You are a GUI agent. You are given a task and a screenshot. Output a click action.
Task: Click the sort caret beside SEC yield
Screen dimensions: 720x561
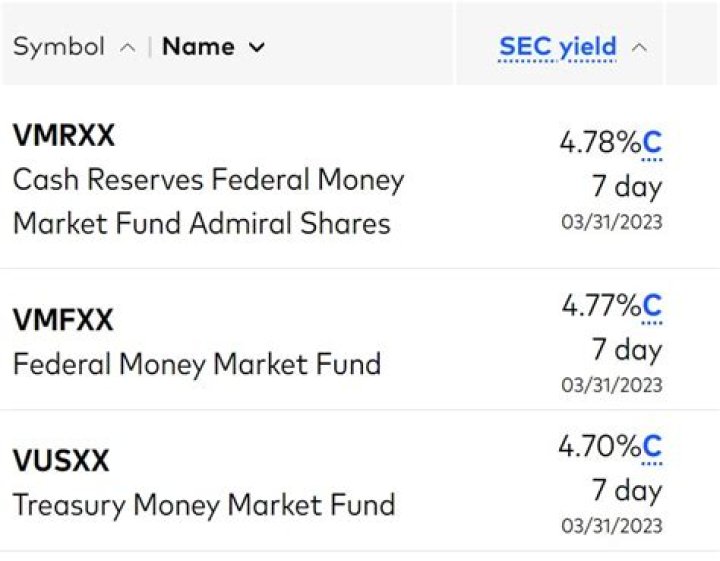pos(640,47)
